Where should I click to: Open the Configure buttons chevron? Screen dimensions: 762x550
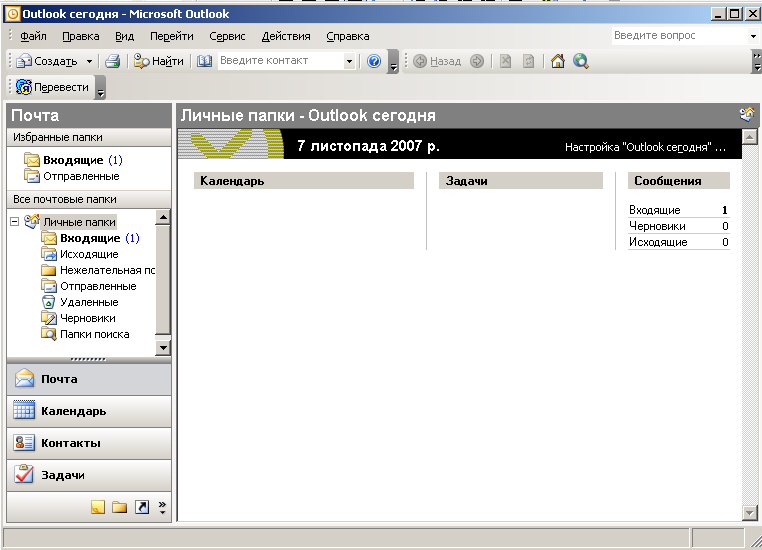(162, 507)
